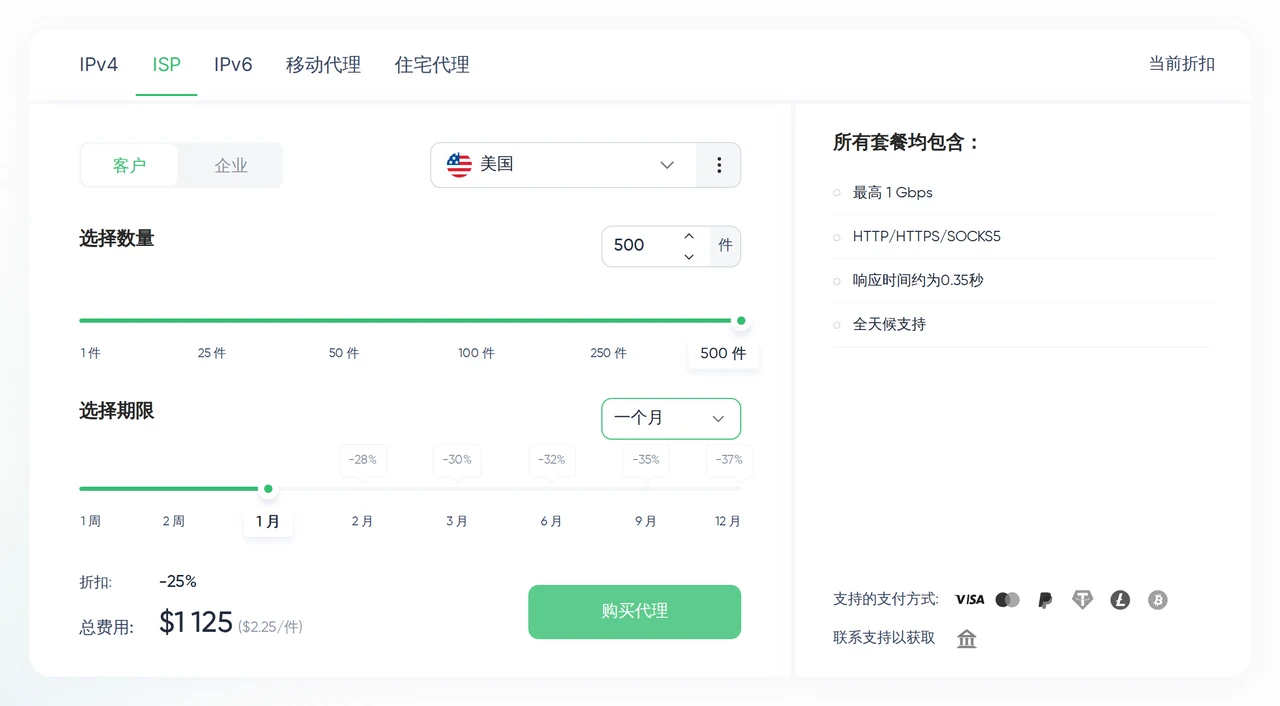Set quantity to 1 件 on slider
This screenshot has width=1280, height=706.
click(91, 353)
